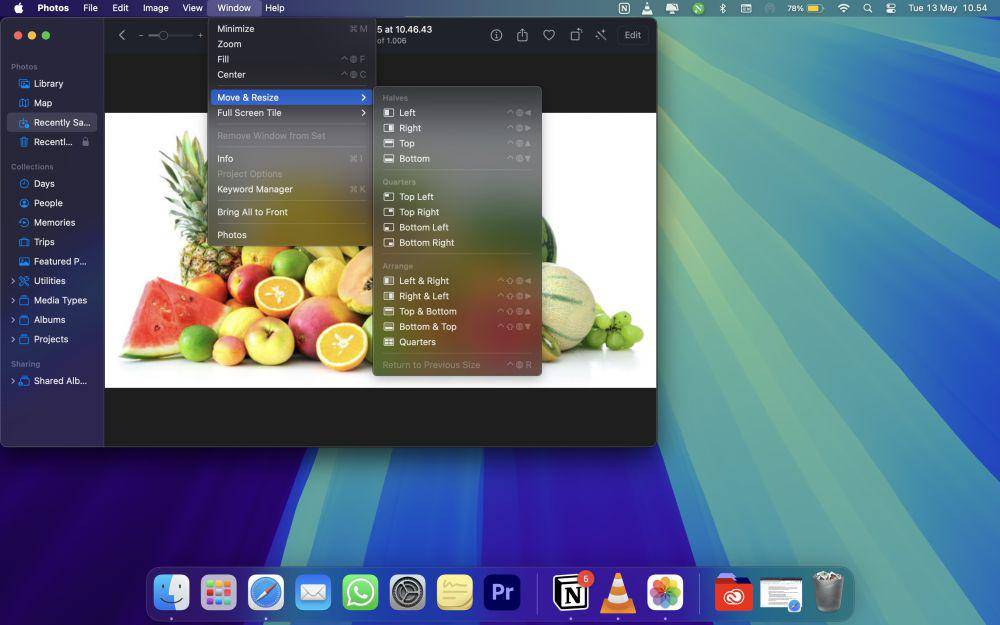Expand the Utilities section
This screenshot has height=625, width=1000.
13,281
